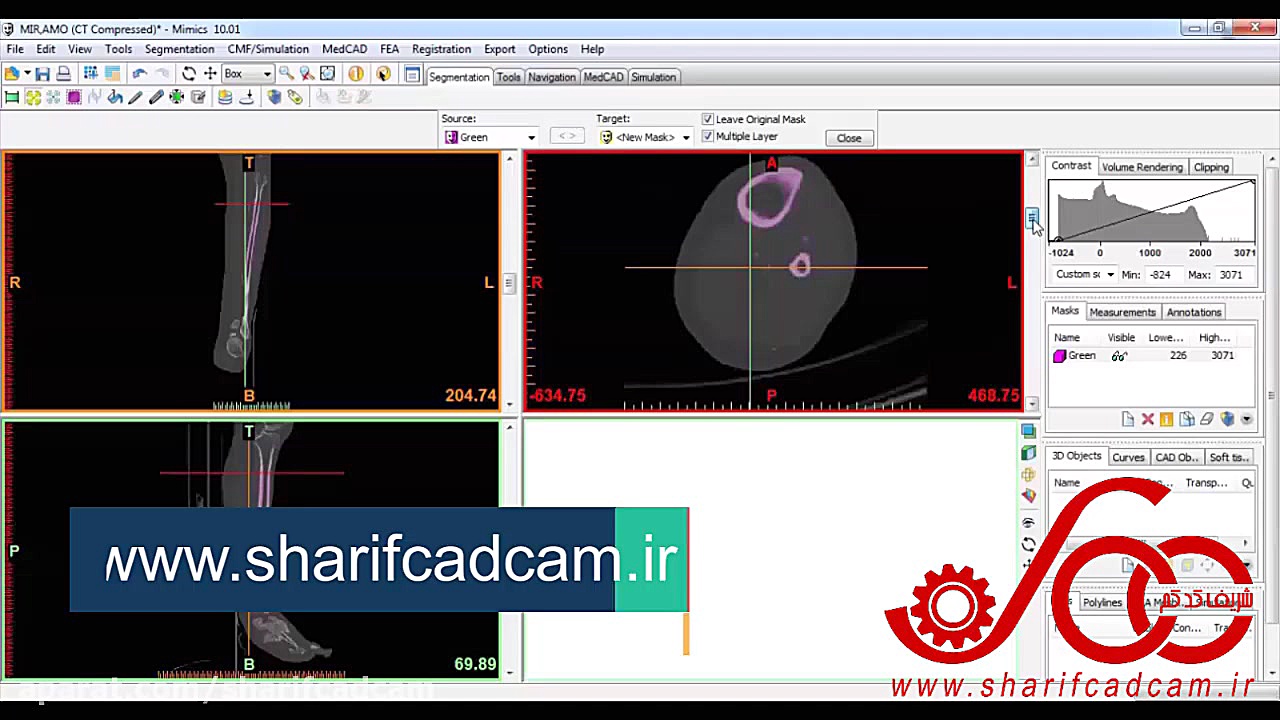The width and height of the screenshot is (1280, 720).
Task: Toggle visibility glasses of Green mask
Action: tap(1119, 356)
